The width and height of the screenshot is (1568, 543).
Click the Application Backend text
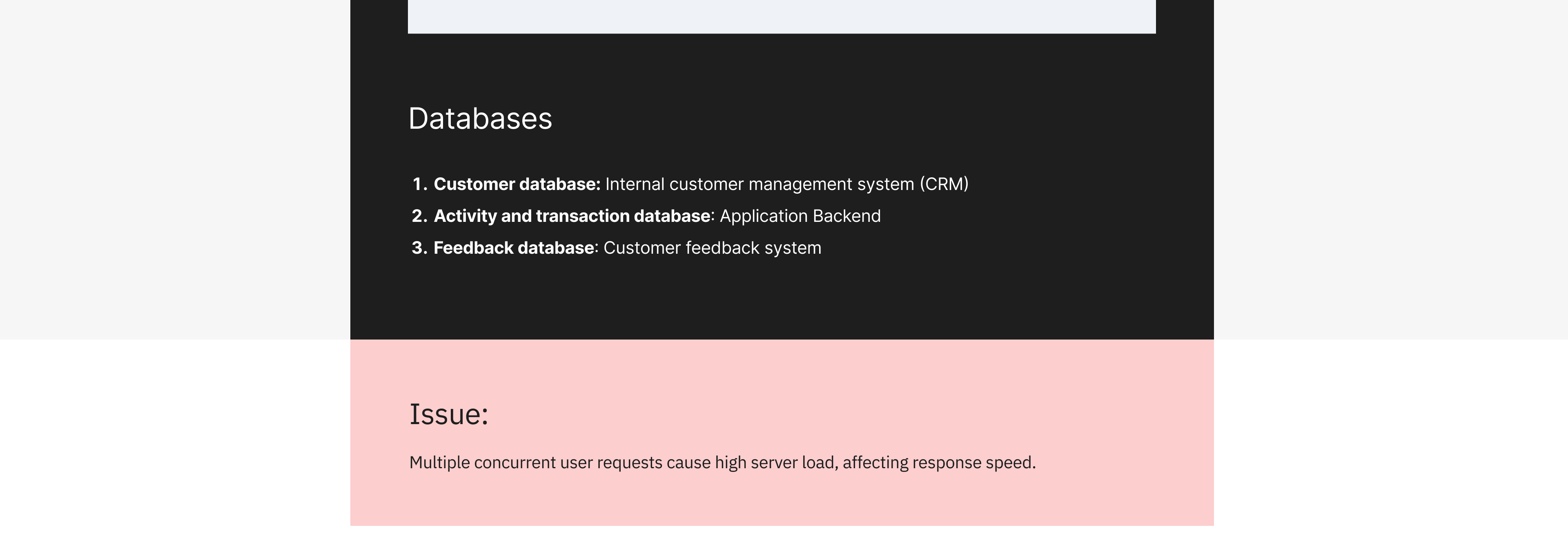click(x=800, y=216)
